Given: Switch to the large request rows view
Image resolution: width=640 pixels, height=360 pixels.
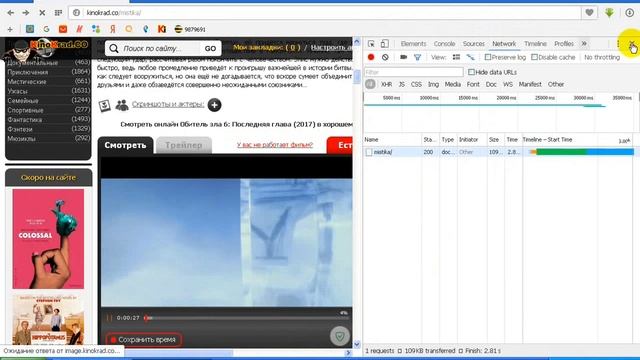Looking at the screenshot, I should tap(456, 58).
